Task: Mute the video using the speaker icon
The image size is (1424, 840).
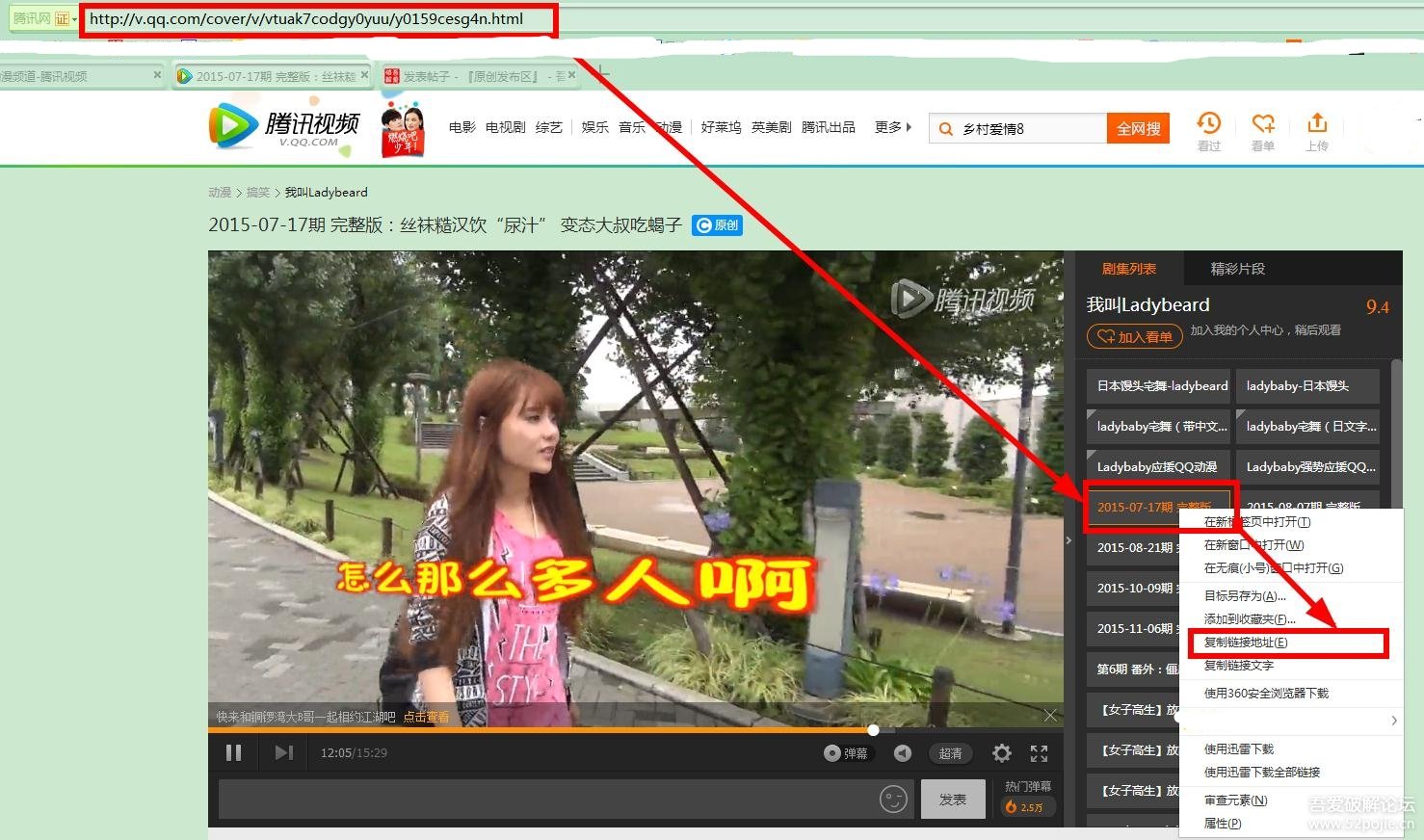Action: click(x=902, y=753)
